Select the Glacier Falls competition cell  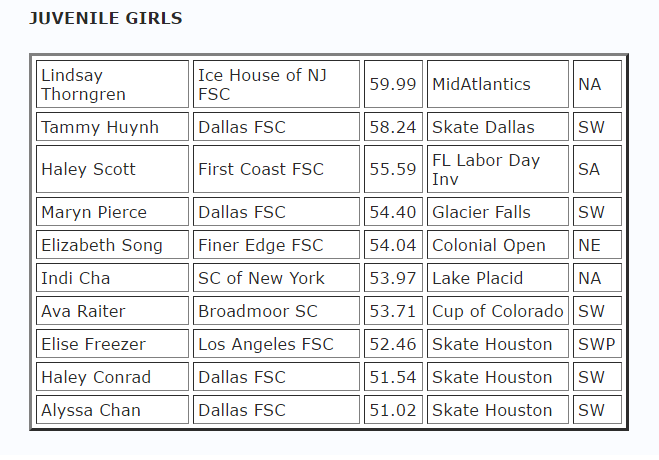click(498, 212)
